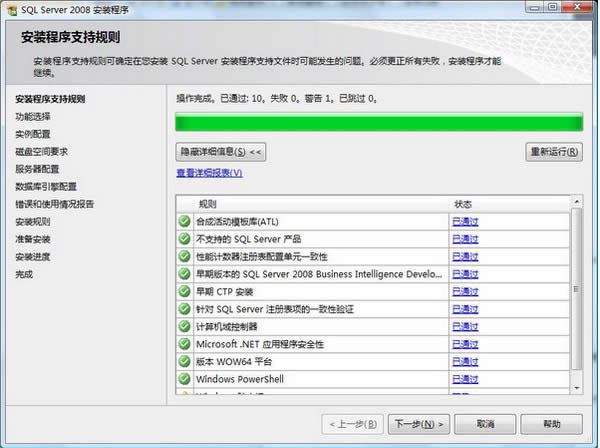Select 完成 step in sidebar
The width and height of the screenshot is (600, 448).
point(24,274)
